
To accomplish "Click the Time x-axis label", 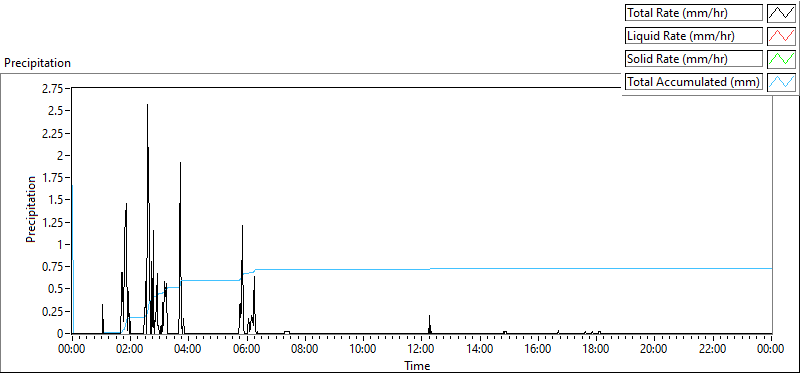I will [417, 366].
